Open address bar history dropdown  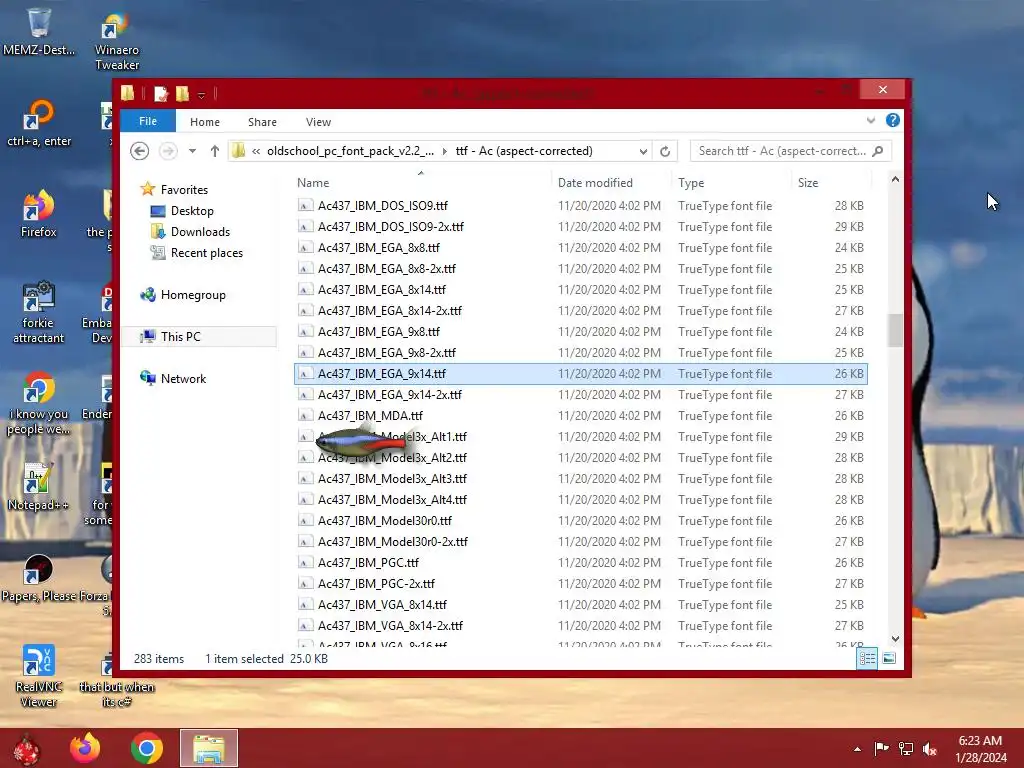coord(643,152)
